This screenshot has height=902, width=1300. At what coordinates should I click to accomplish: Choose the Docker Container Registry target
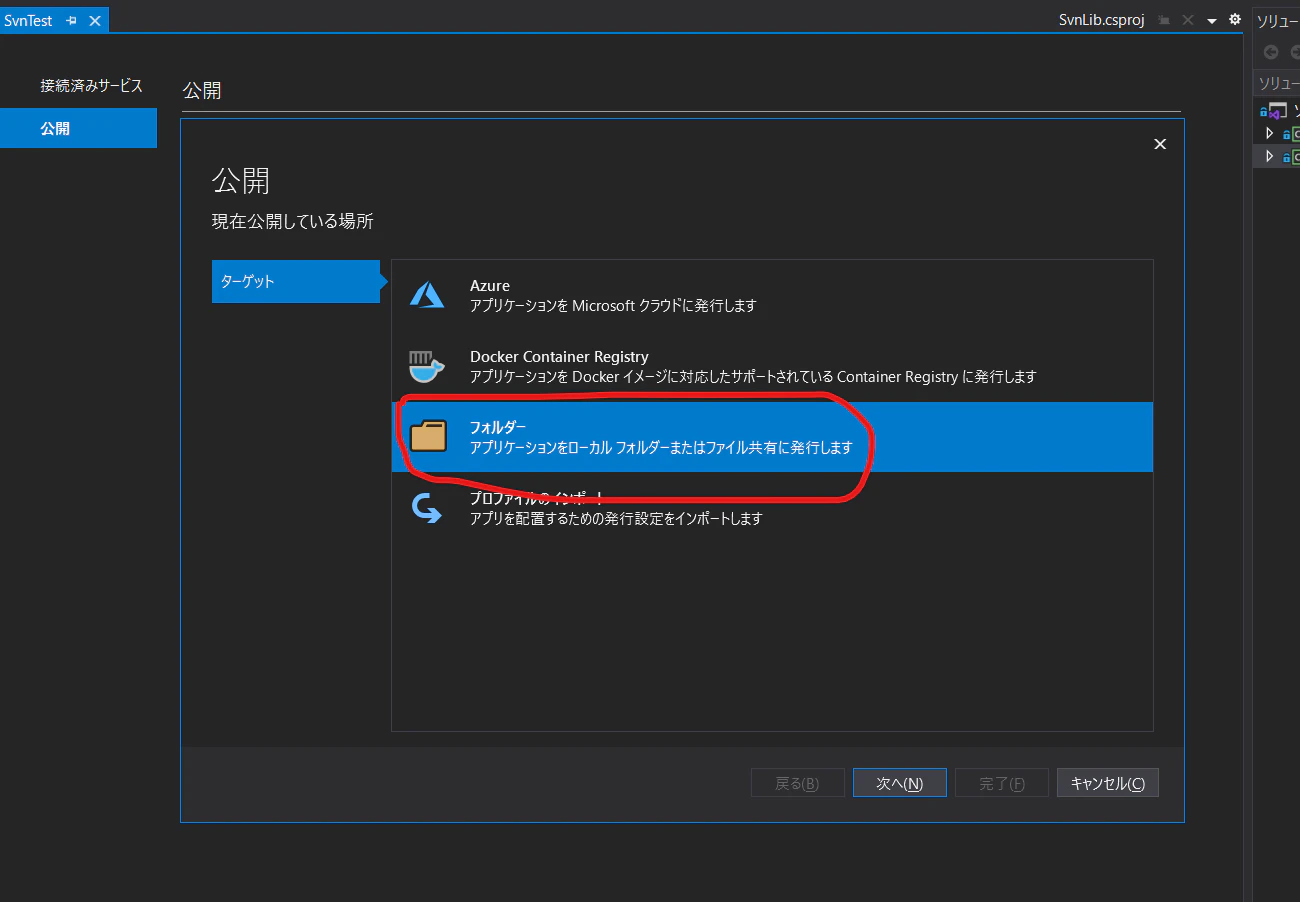point(772,367)
